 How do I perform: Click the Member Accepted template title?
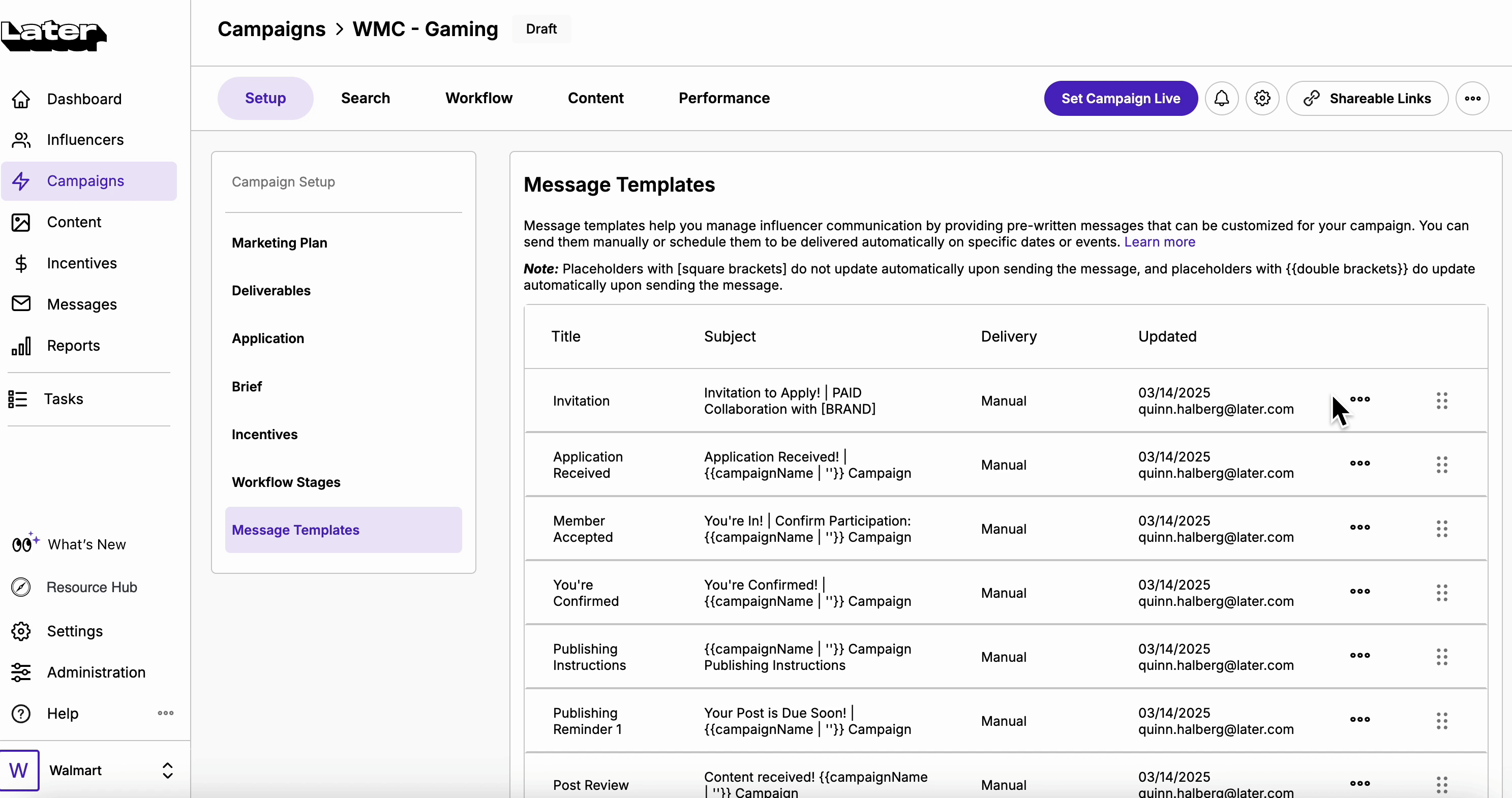click(x=583, y=529)
